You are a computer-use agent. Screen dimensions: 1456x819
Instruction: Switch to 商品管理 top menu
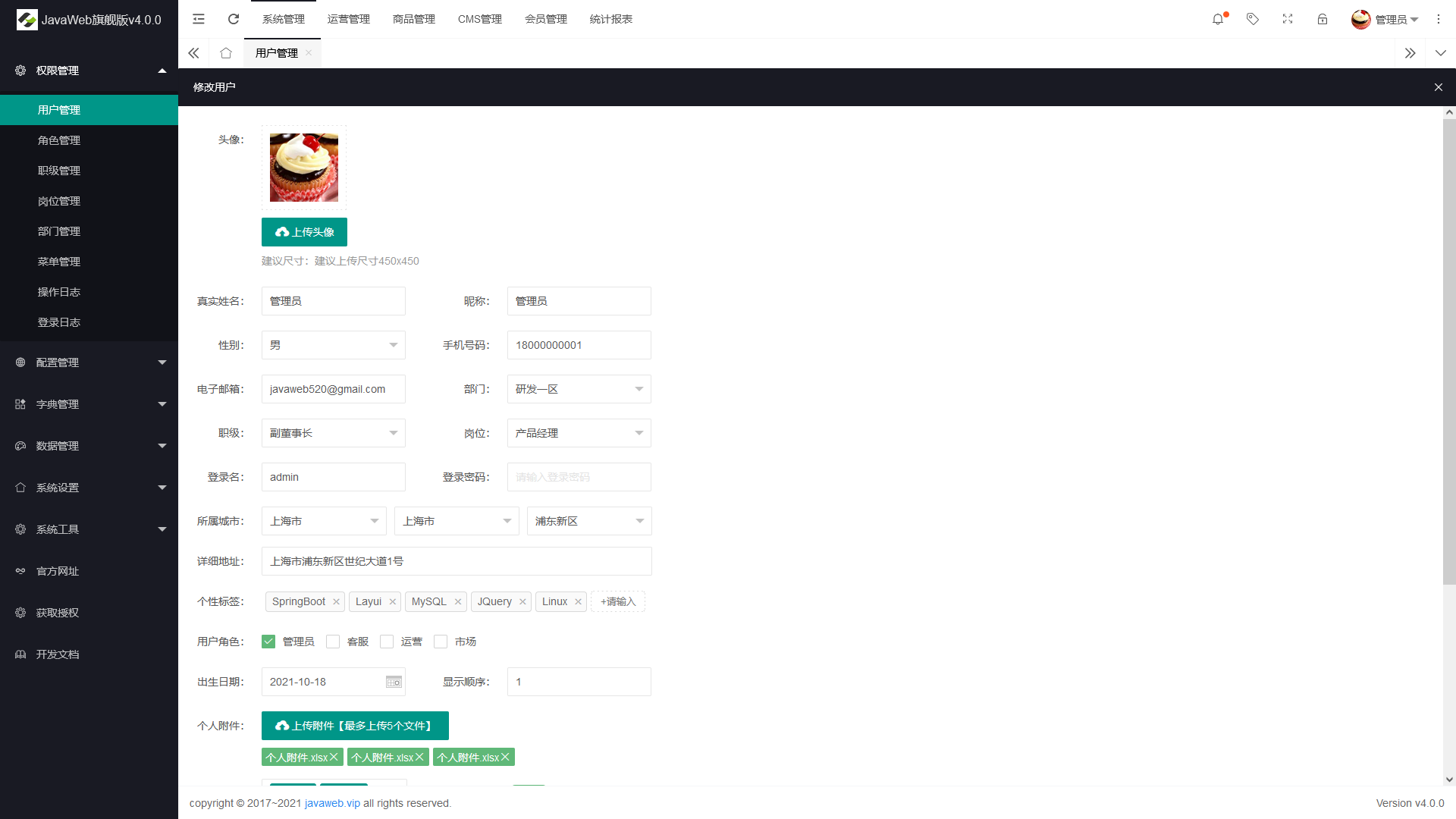414,19
